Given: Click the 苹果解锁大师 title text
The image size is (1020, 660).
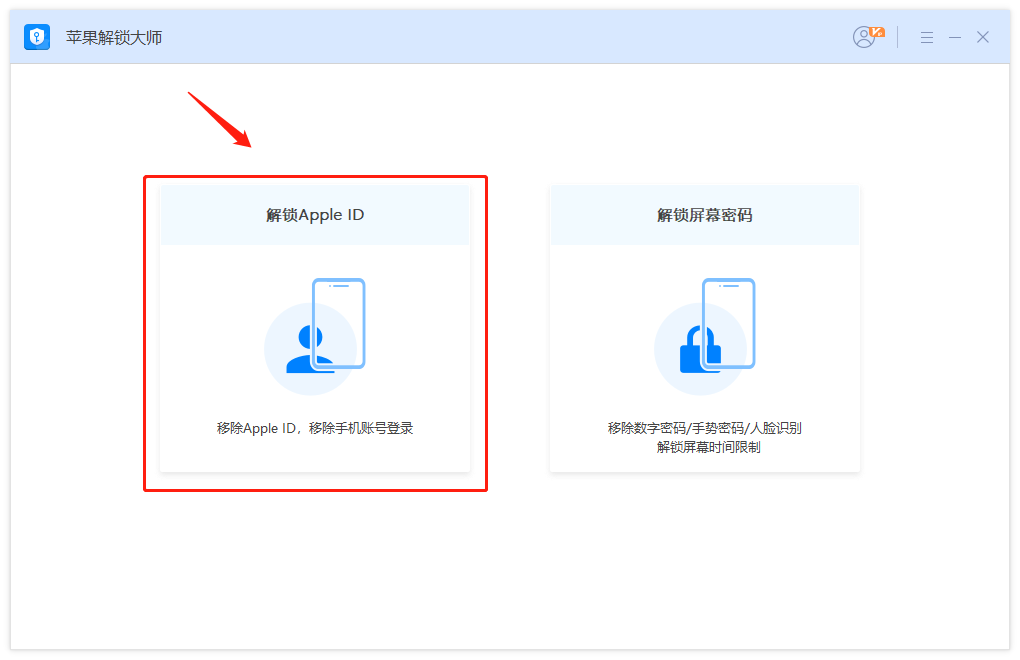Looking at the screenshot, I should pos(114,38).
